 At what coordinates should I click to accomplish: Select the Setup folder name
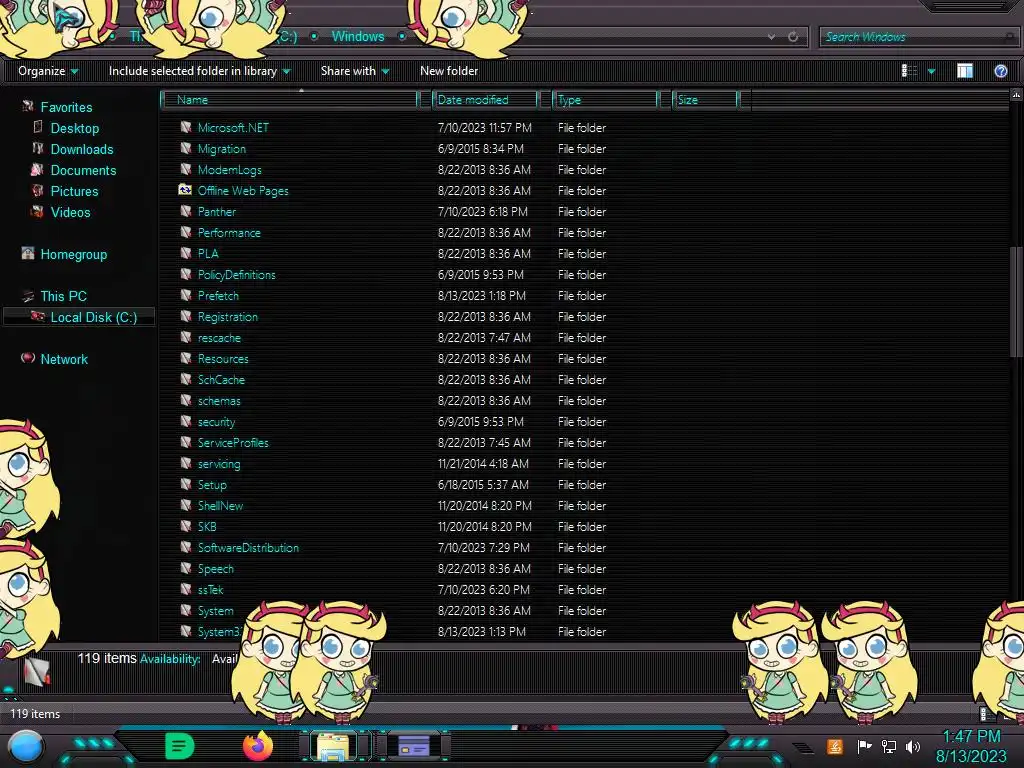(212, 485)
